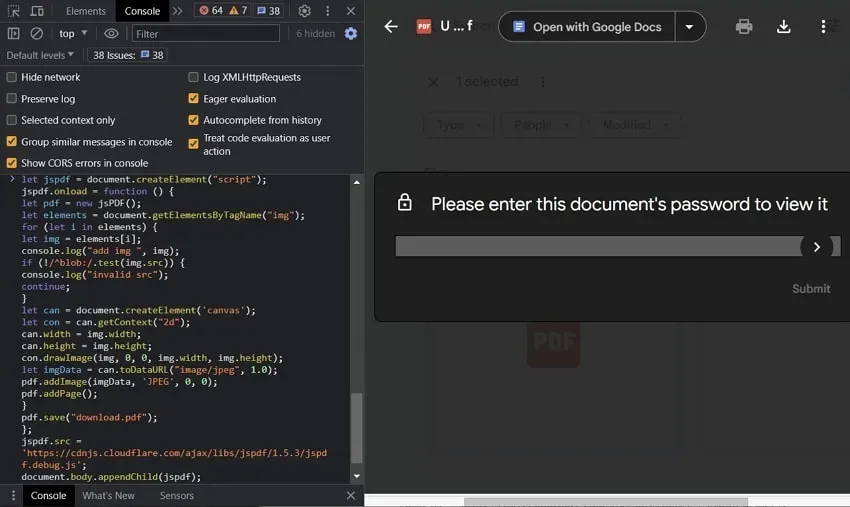Print the document

[744, 27]
